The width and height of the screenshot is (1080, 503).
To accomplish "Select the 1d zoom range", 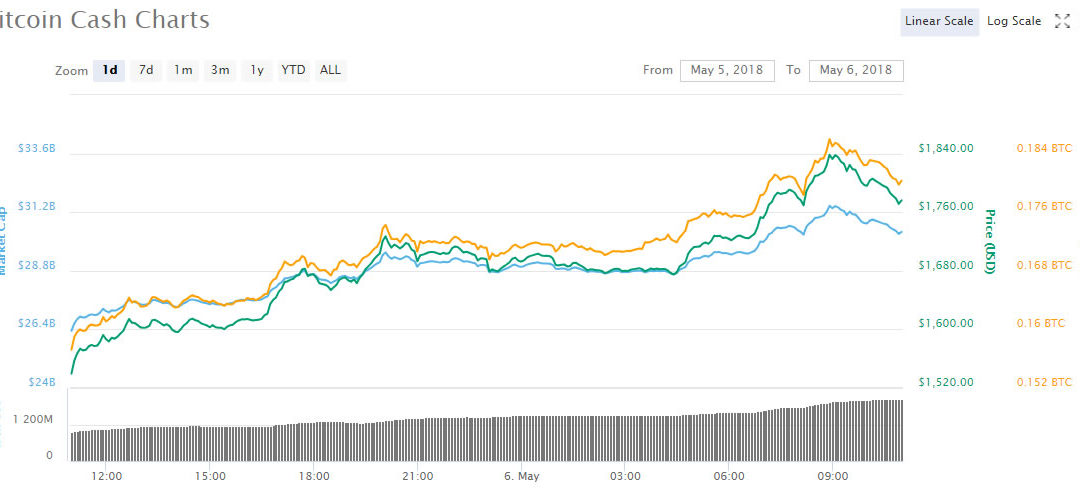I will pyautogui.click(x=110, y=70).
